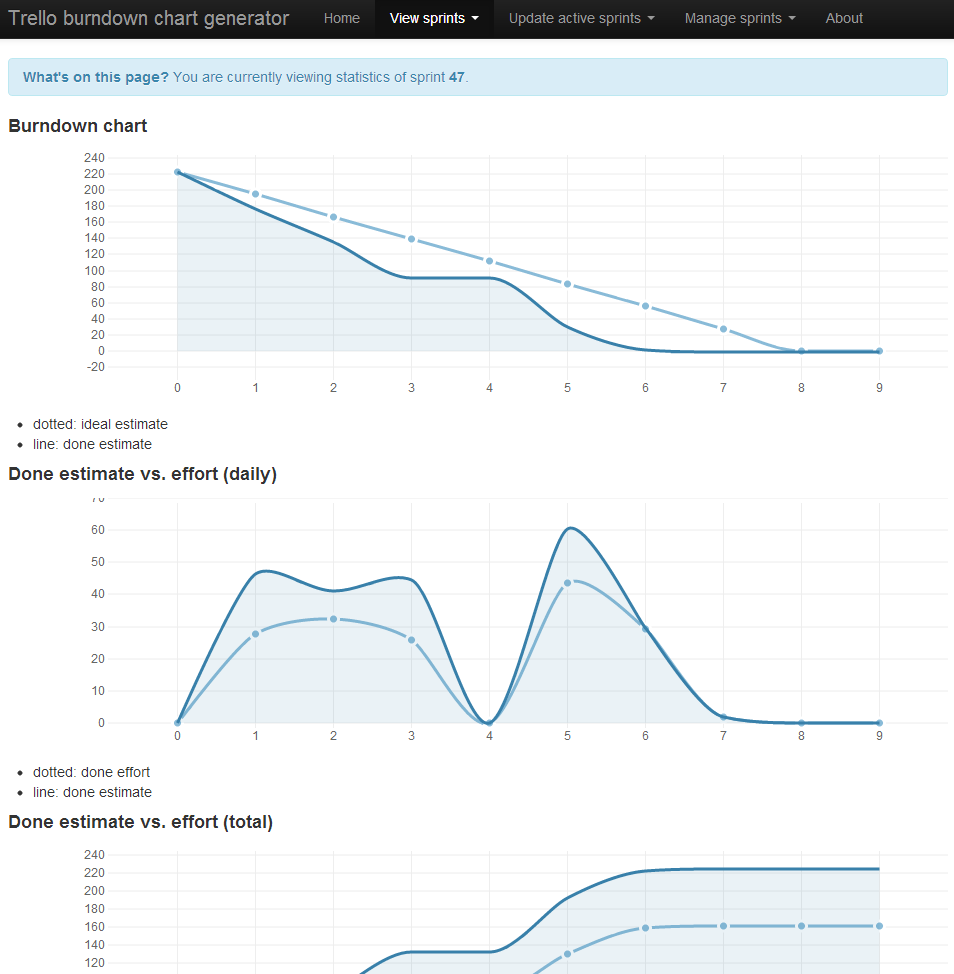Click the 220 y-axis label on burndown chart
The width and height of the screenshot is (954, 974).
[94, 173]
